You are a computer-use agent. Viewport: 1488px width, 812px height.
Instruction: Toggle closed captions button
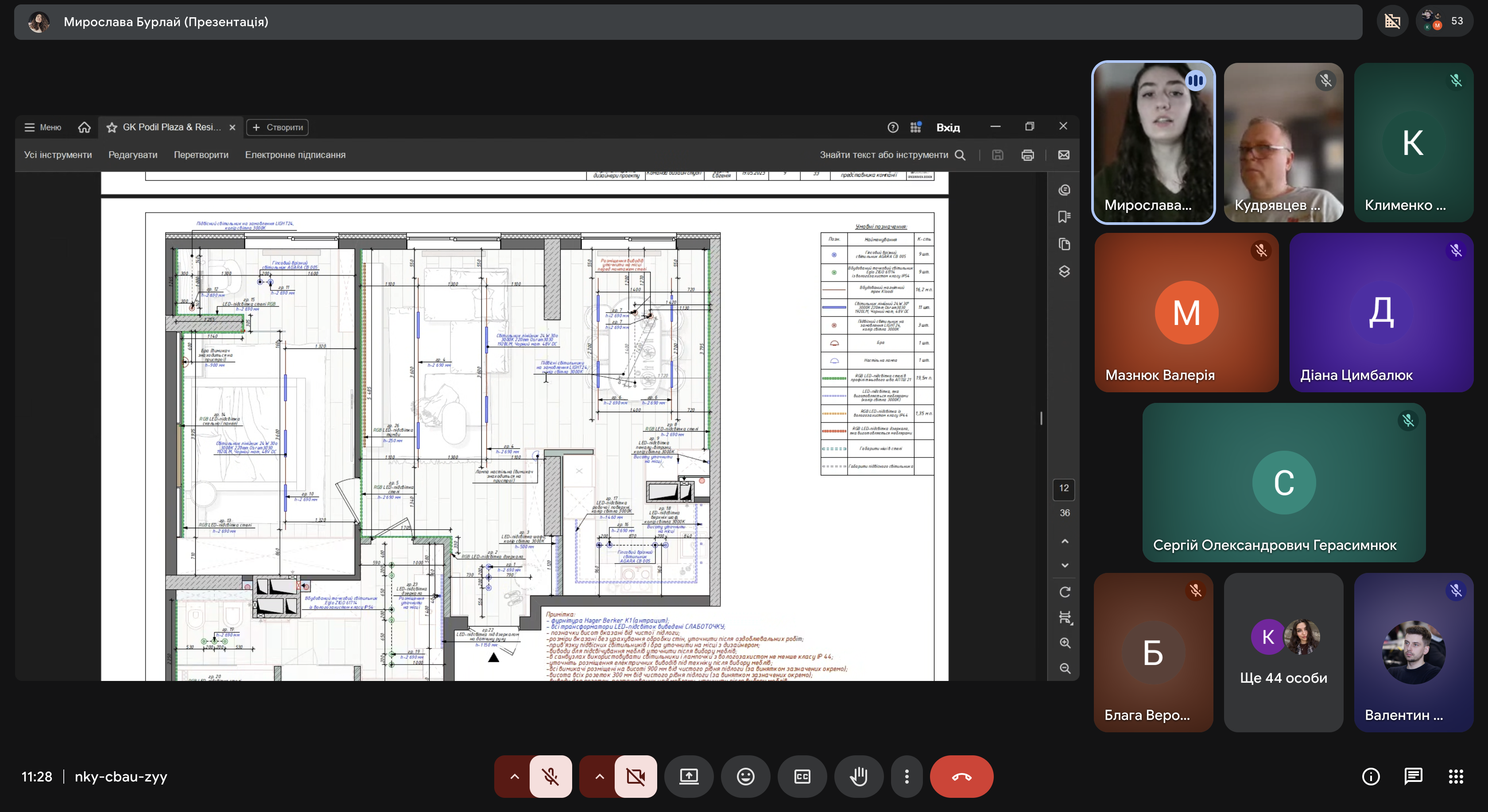point(802,776)
